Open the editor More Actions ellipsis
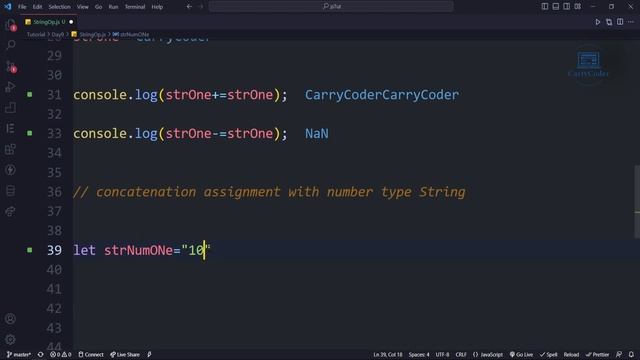The image size is (640, 360). coord(631,22)
